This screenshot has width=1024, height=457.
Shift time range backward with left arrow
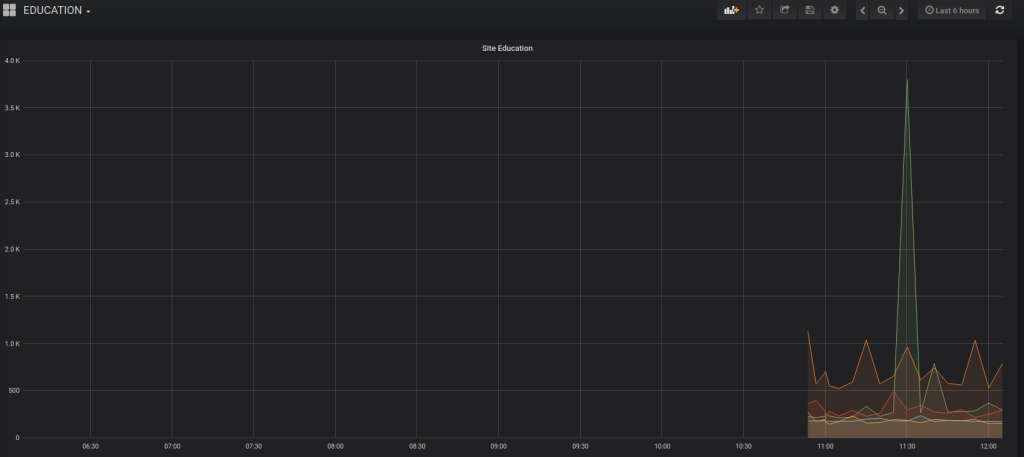[x=863, y=10]
